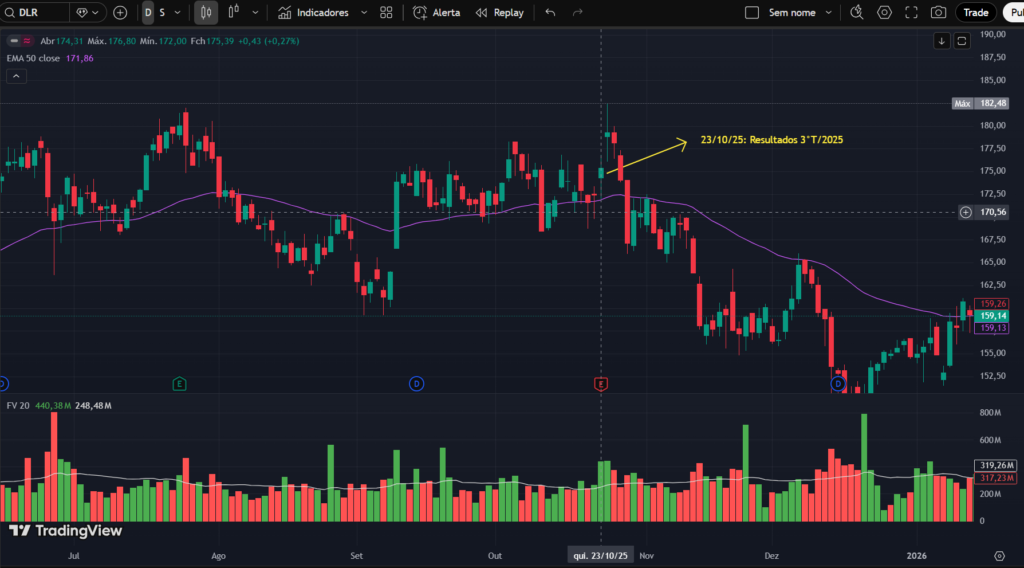Image resolution: width=1024 pixels, height=568 pixels.
Task: Click the Fch 175,39 close value
Action: click(212, 40)
